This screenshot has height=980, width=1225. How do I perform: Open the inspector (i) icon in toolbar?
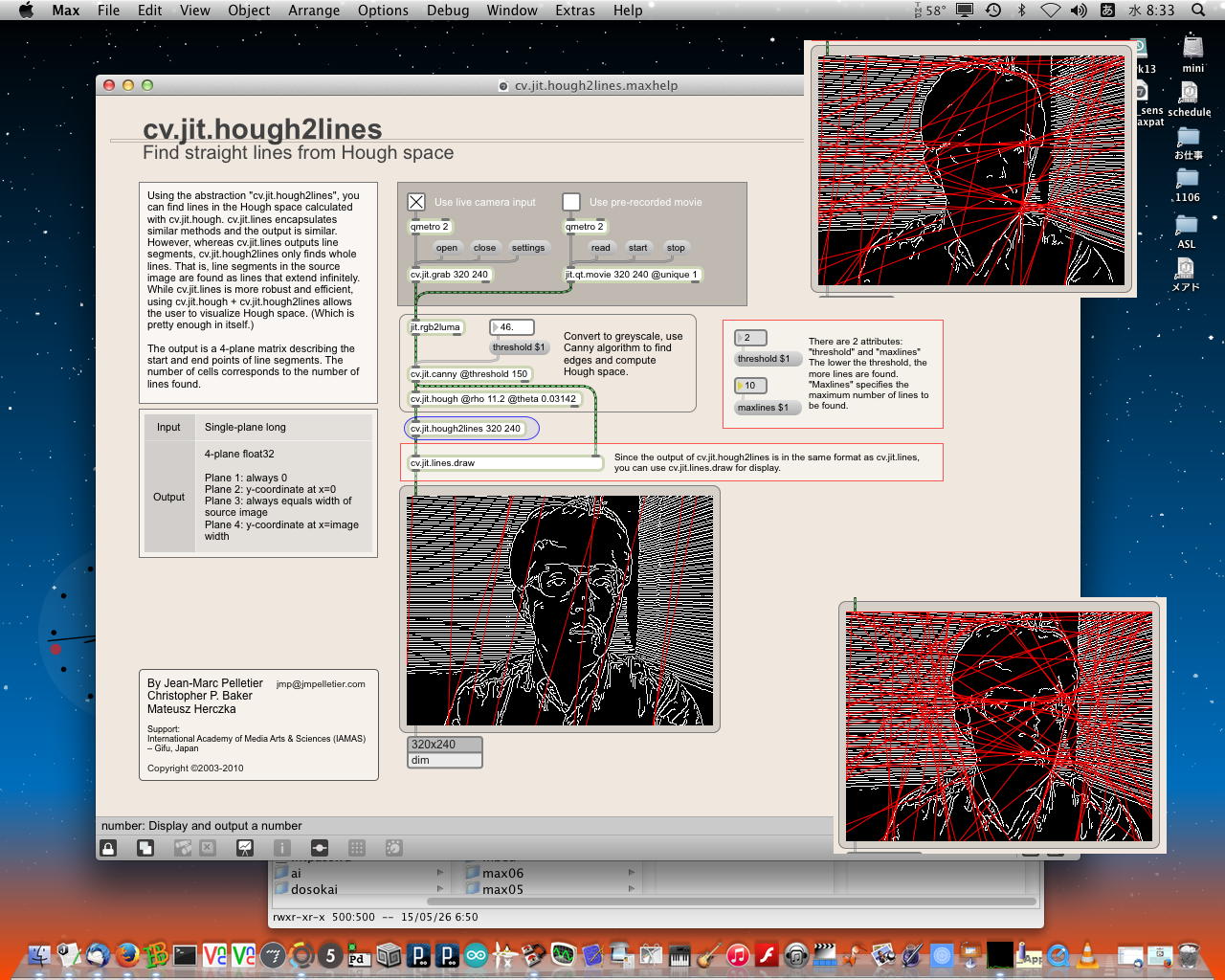point(282,848)
